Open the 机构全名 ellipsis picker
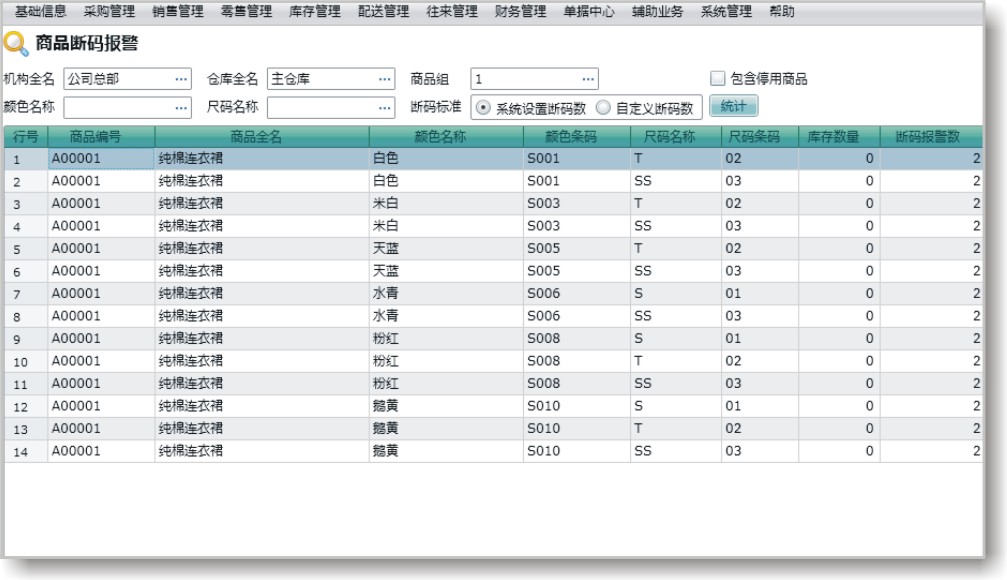 click(x=181, y=79)
